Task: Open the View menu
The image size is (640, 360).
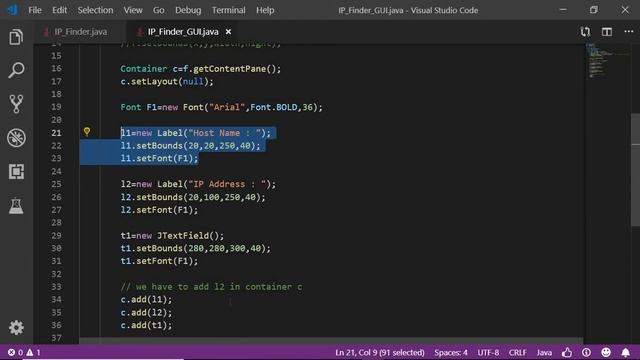Action: click(133, 10)
